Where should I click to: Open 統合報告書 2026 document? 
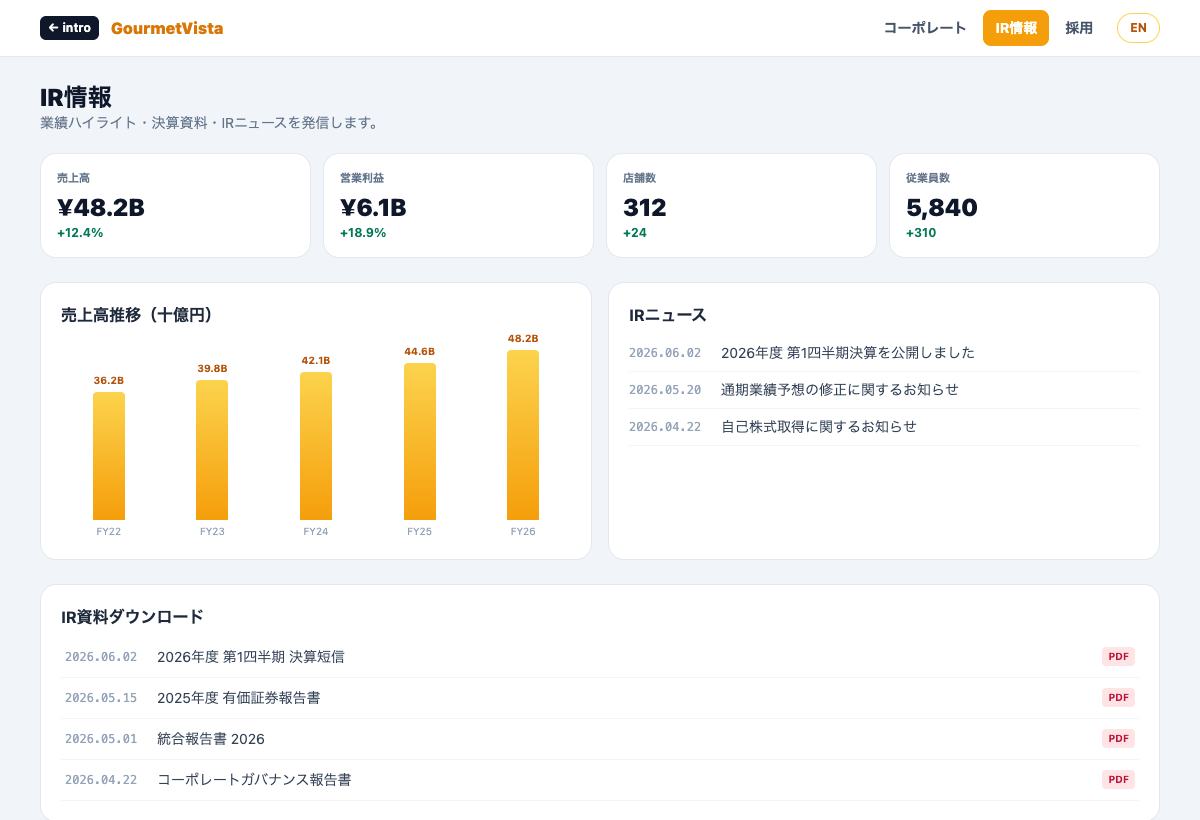click(x=598, y=739)
